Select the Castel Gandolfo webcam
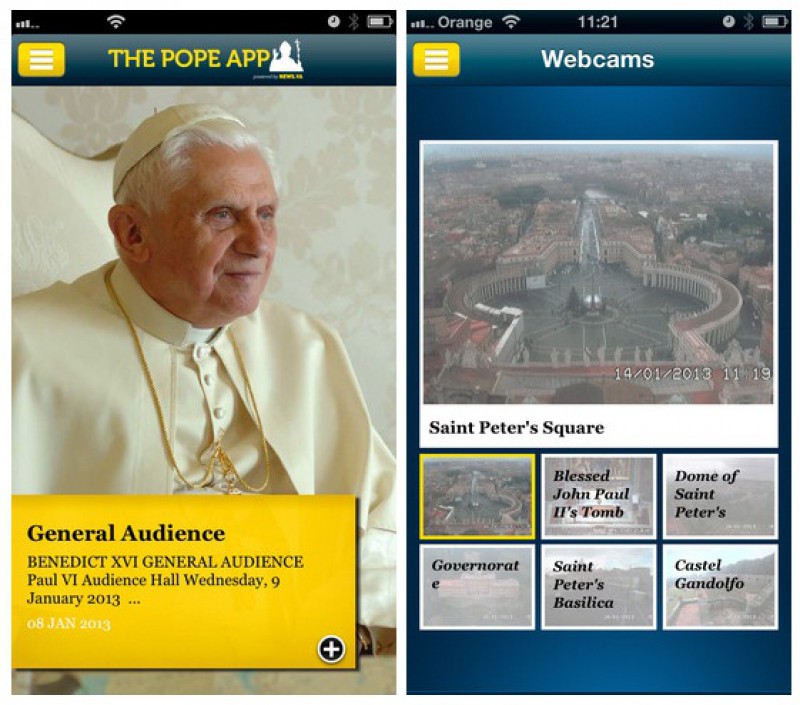The height and width of the screenshot is (705, 800). (720, 587)
